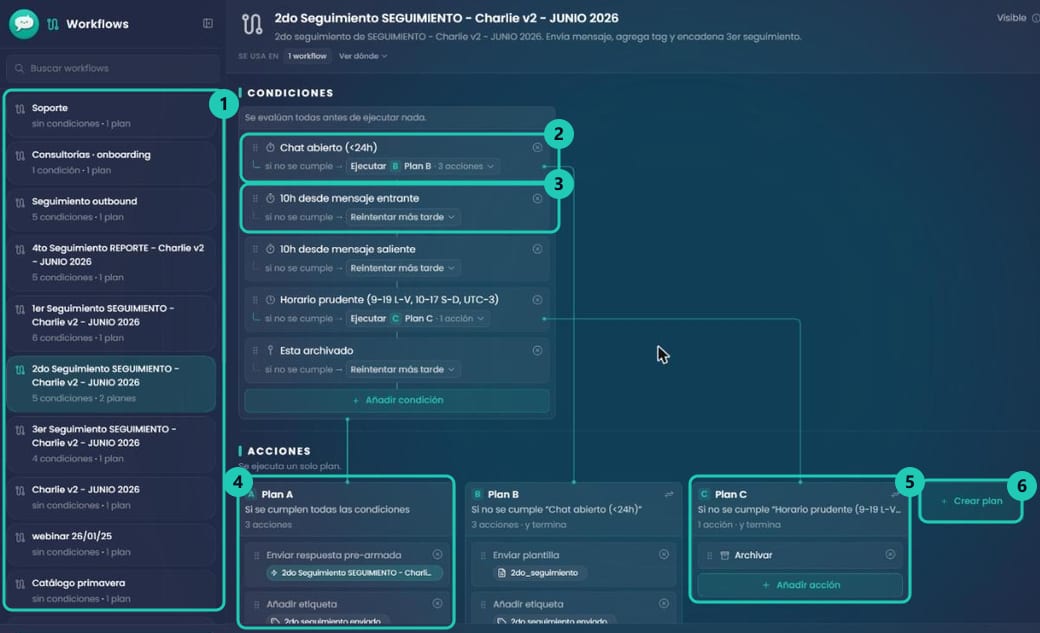Remove 10h desde mensaje saliente condition
Image resolution: width=1040 pixels, height=633 pixels.
537,249
